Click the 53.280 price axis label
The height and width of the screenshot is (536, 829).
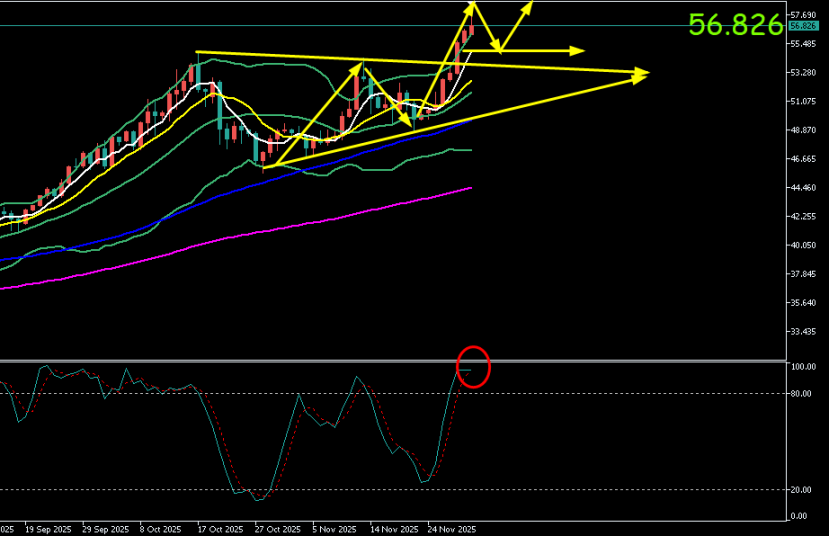[x=802, y=73]
